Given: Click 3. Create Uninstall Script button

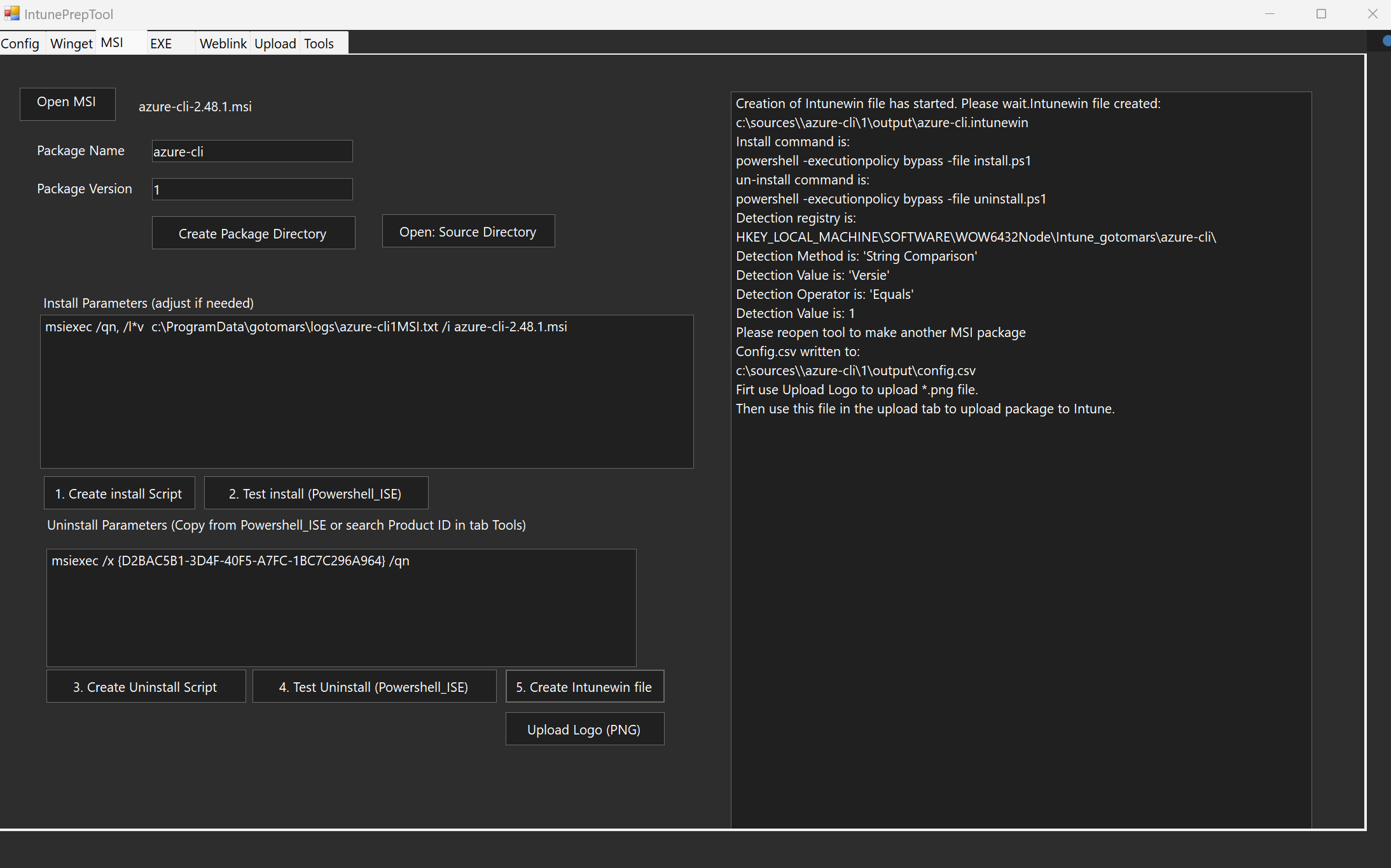Looking at the screenshot, I should tap(146, 687).
